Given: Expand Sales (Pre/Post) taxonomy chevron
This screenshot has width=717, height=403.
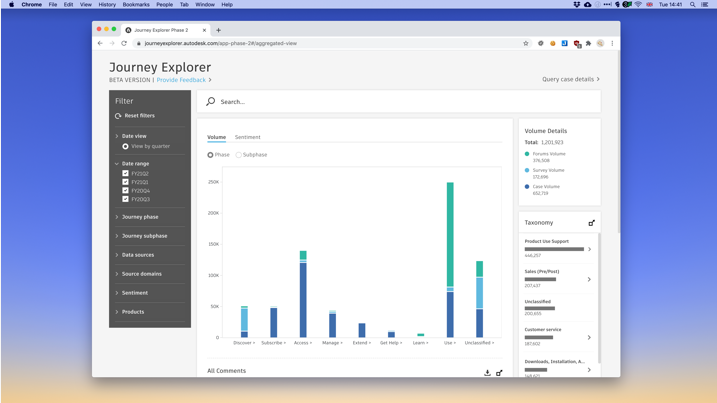Looking at the screenshot, I should tap(589, 279).
